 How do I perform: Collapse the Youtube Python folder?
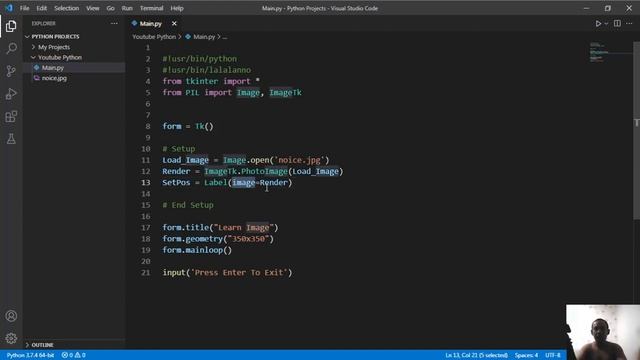pos(73,57)
